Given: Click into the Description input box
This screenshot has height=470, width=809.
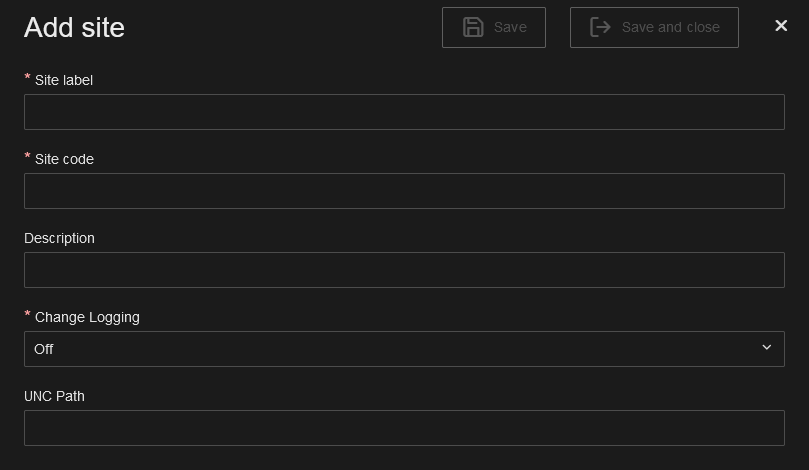Looking at the screenshot, I should tap(404, 270).
